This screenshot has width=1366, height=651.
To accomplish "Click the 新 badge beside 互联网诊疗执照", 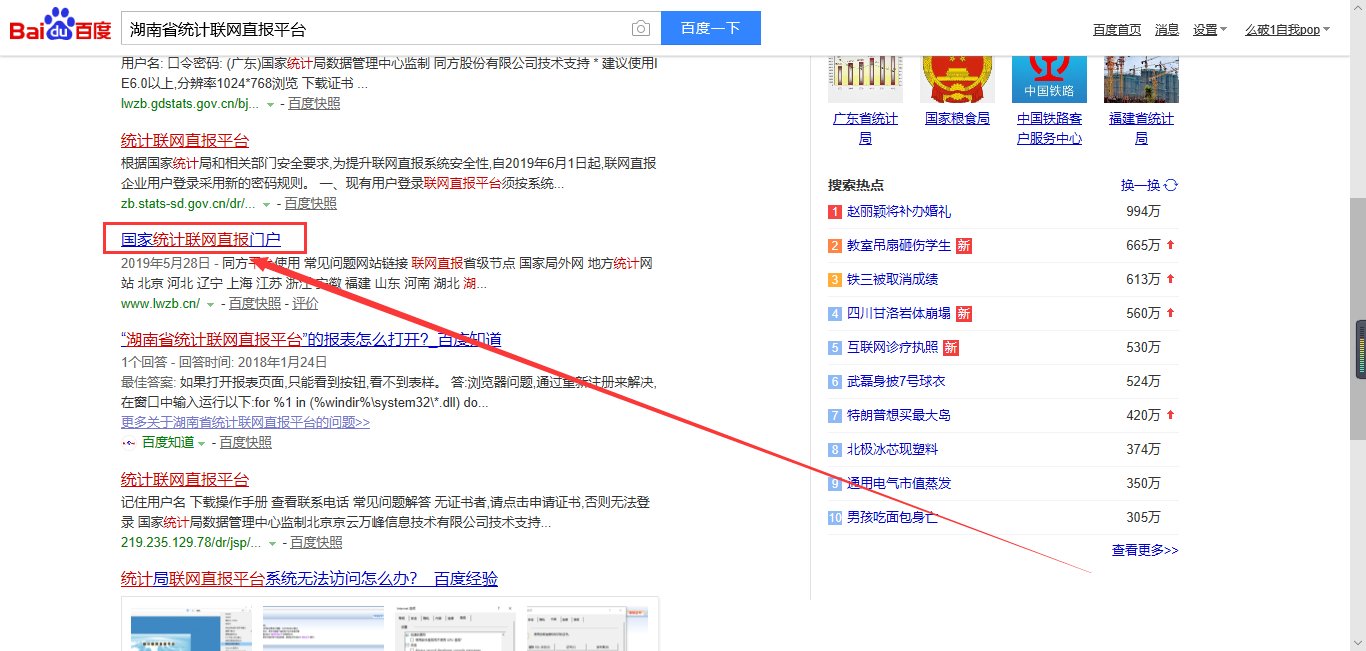I will pyautogui.click(x=949, y=347).
